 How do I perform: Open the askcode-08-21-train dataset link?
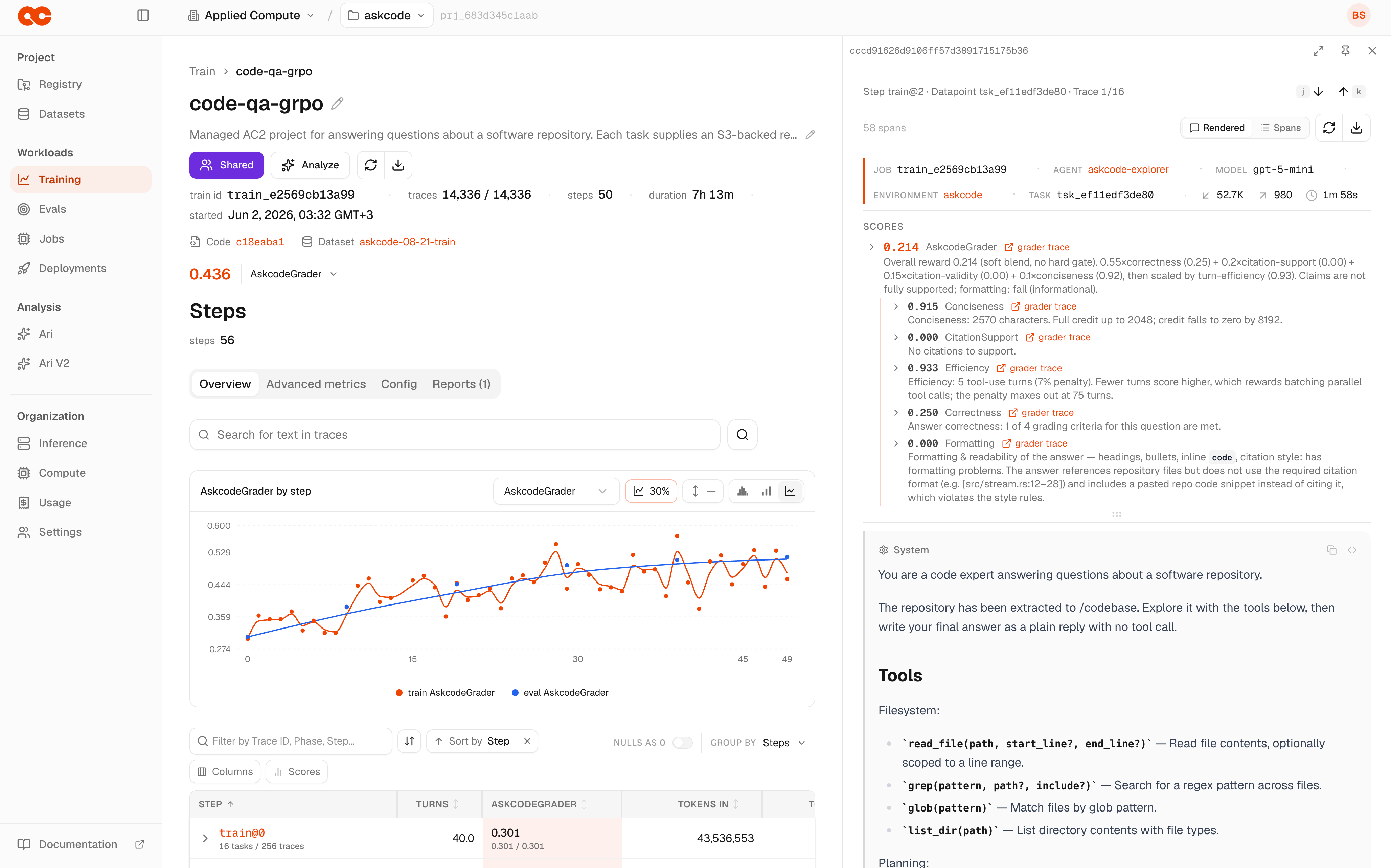(x=407, y=242)
